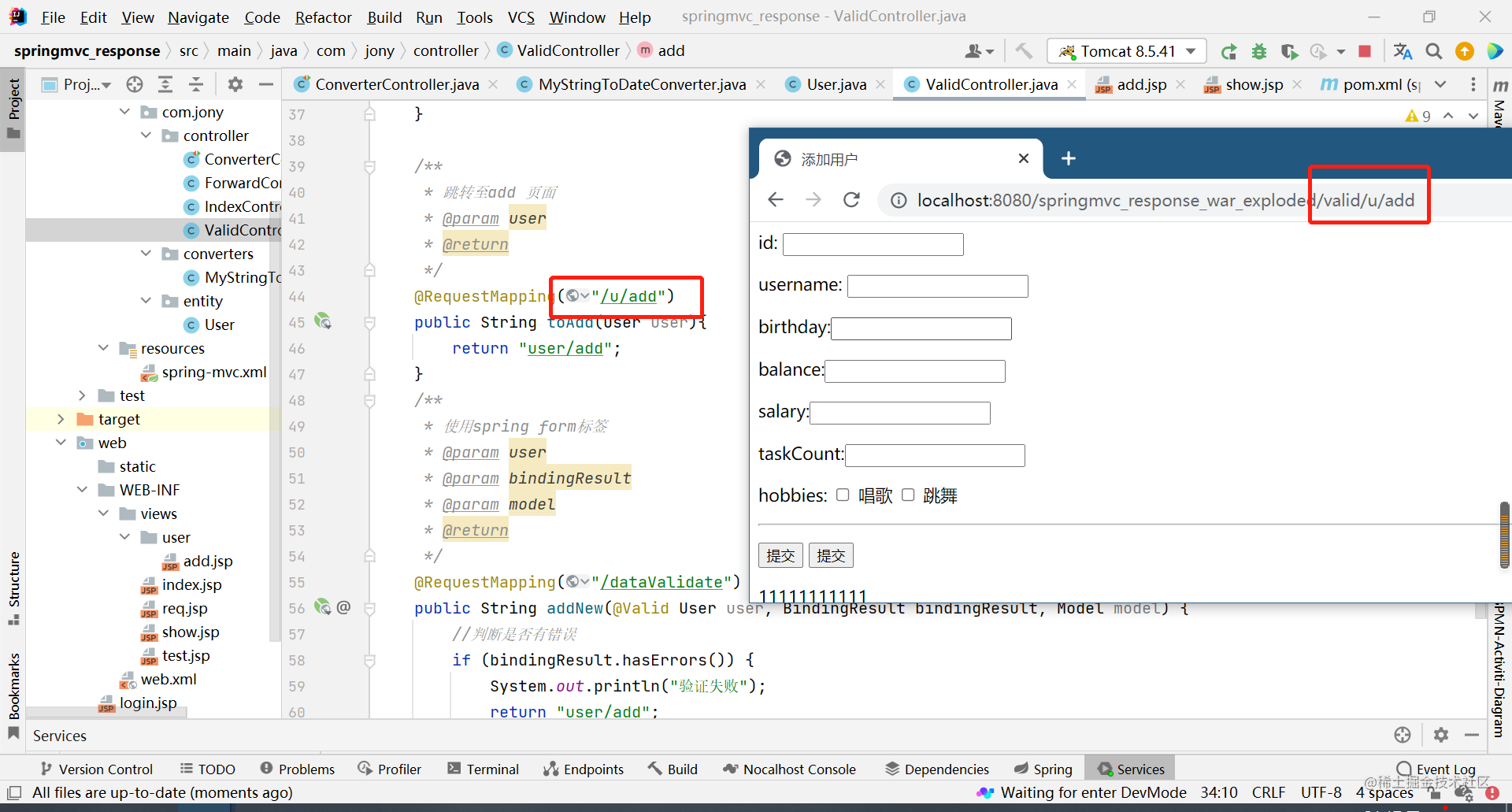
Task: Click the user account icon in toolbar
Action: pyautogui.click(x=979, y=51)
